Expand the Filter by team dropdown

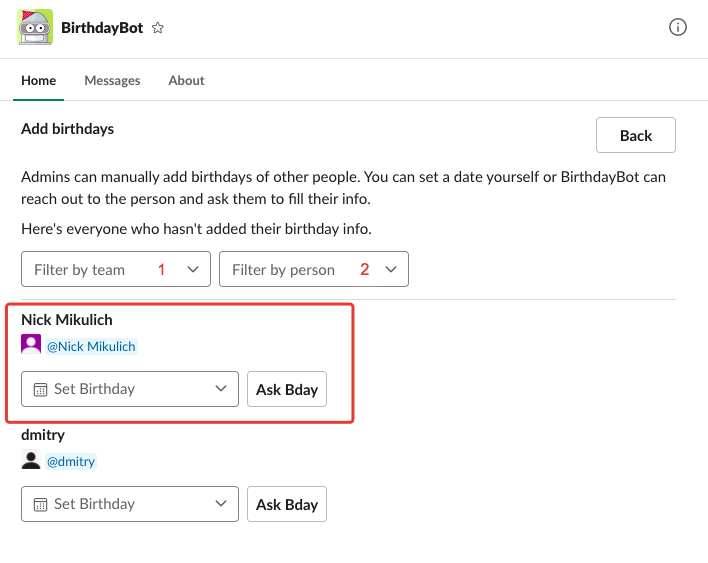(x=116, y=269)
